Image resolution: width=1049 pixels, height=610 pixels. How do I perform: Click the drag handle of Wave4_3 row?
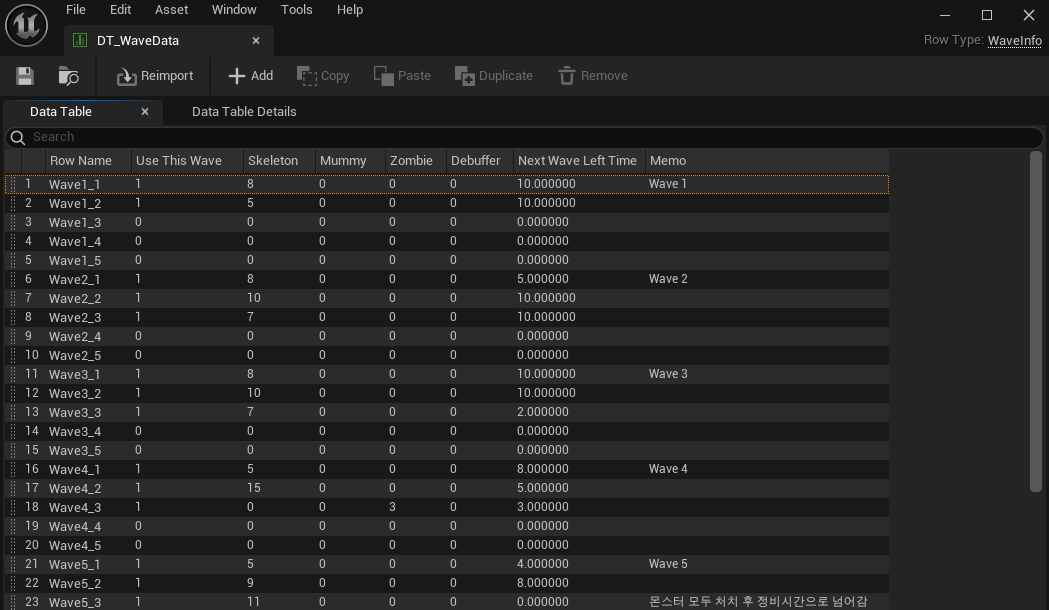coord(13,507)
